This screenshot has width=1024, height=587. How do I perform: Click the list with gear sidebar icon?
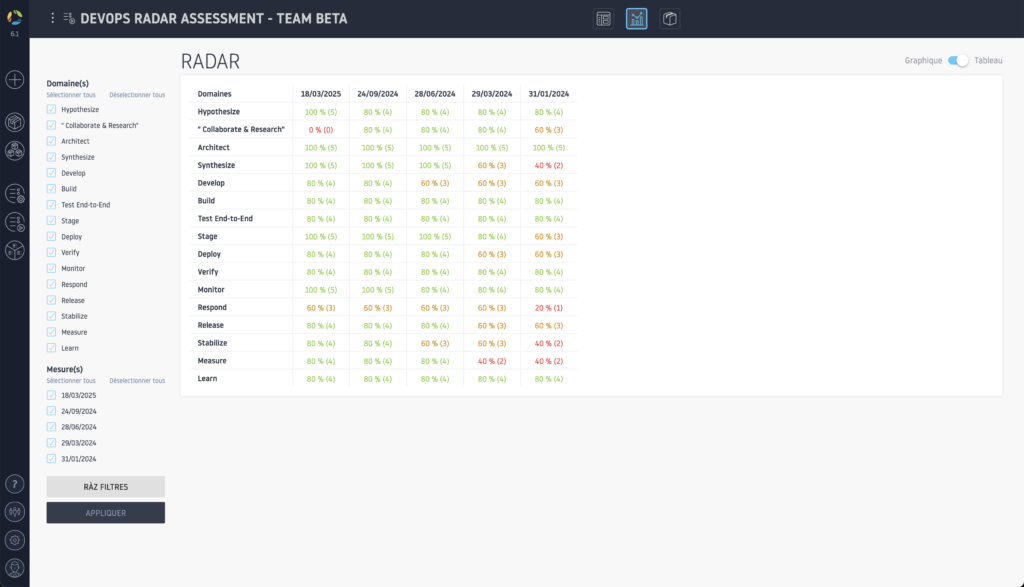click(x=14, y=193)
